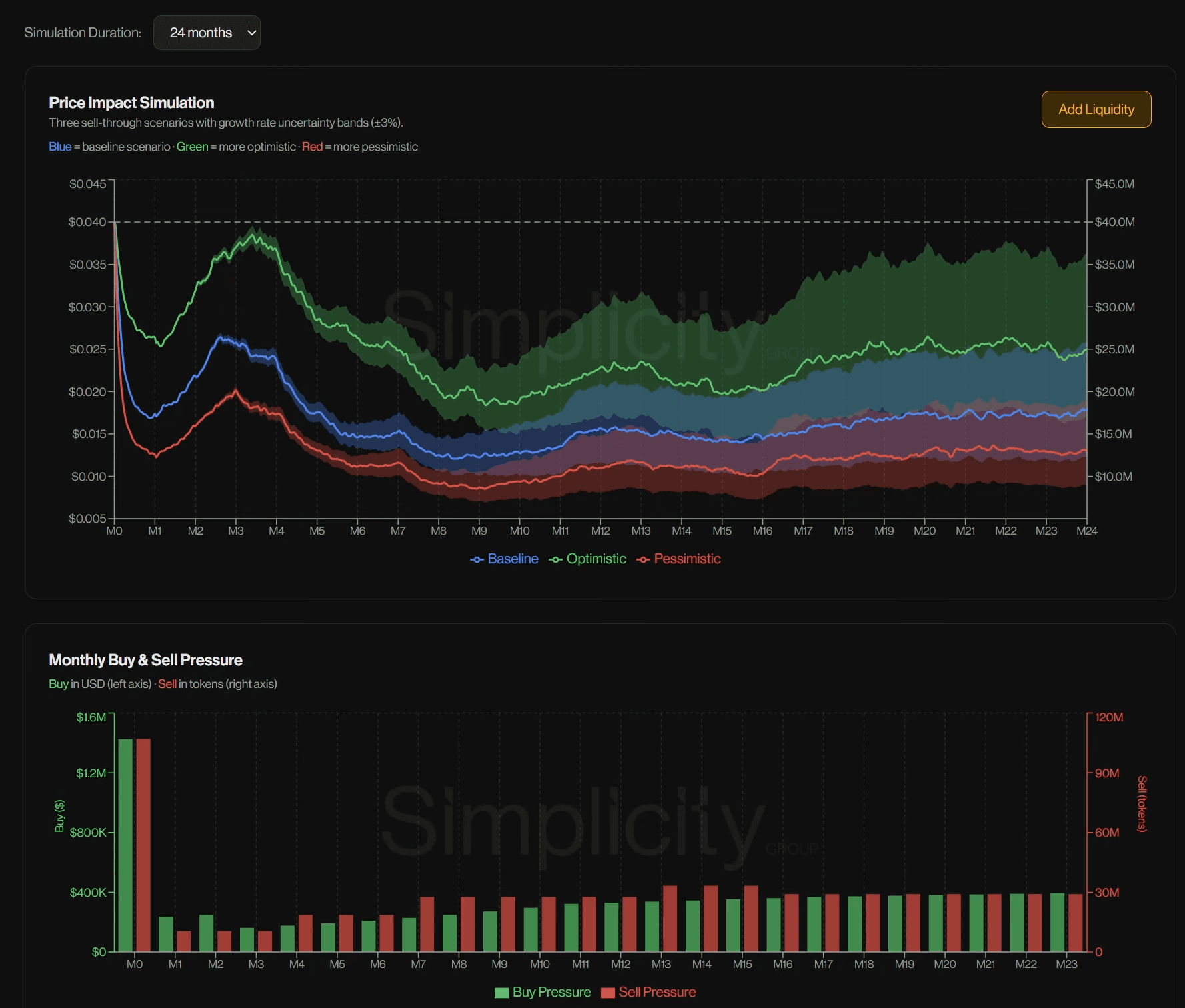The height and width of the screenshot is (1008, 1185).
Task: Click the M3 label on price chart axis
Action: pyautogui.click(x=236, y=531)
